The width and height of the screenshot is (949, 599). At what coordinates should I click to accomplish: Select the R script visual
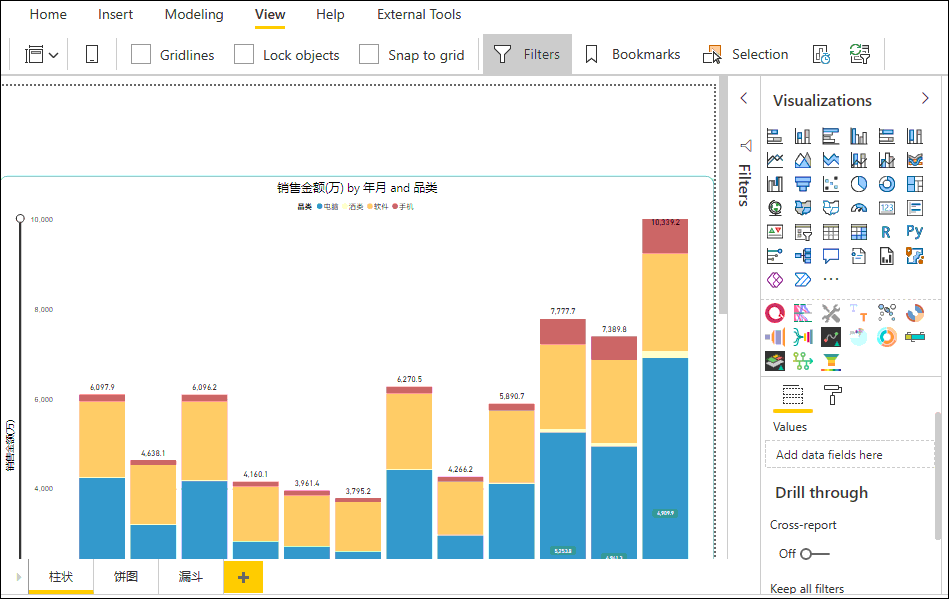click(887, 232)
